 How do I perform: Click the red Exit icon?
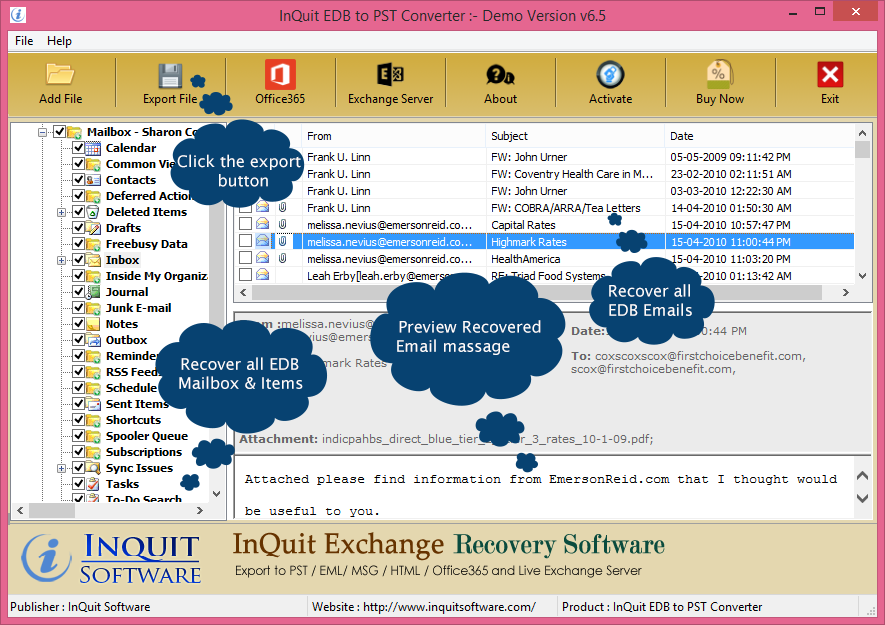(830, 75)
